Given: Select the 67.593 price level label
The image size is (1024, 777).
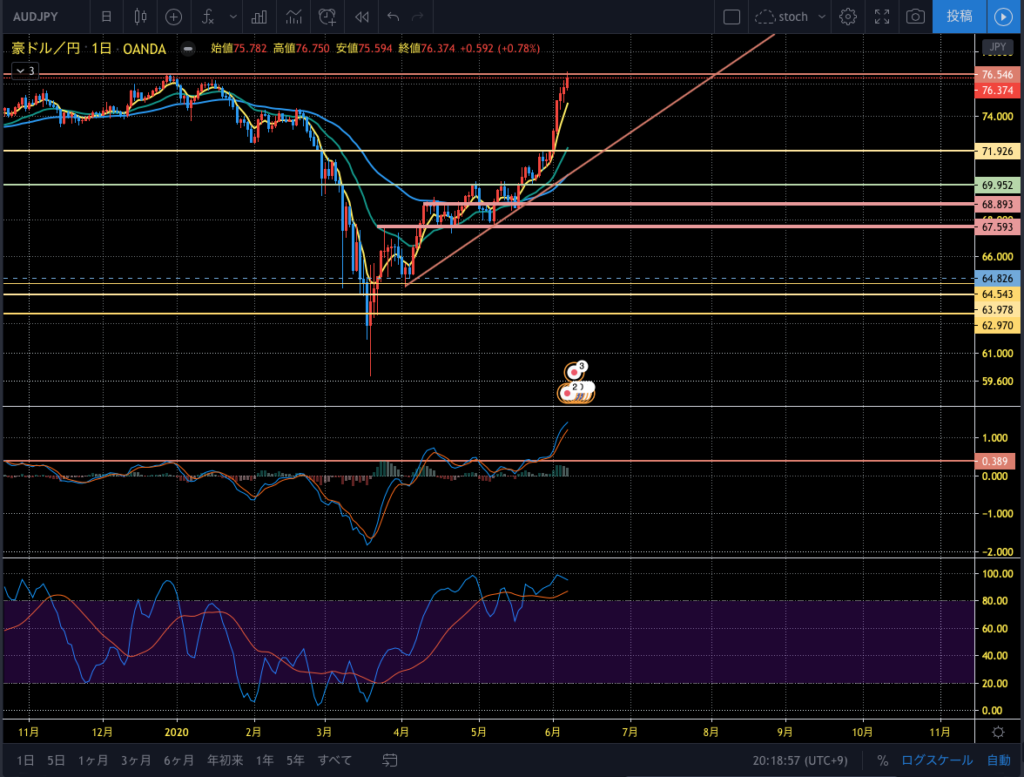Looking at the screenshot, I should click(997, 227).
